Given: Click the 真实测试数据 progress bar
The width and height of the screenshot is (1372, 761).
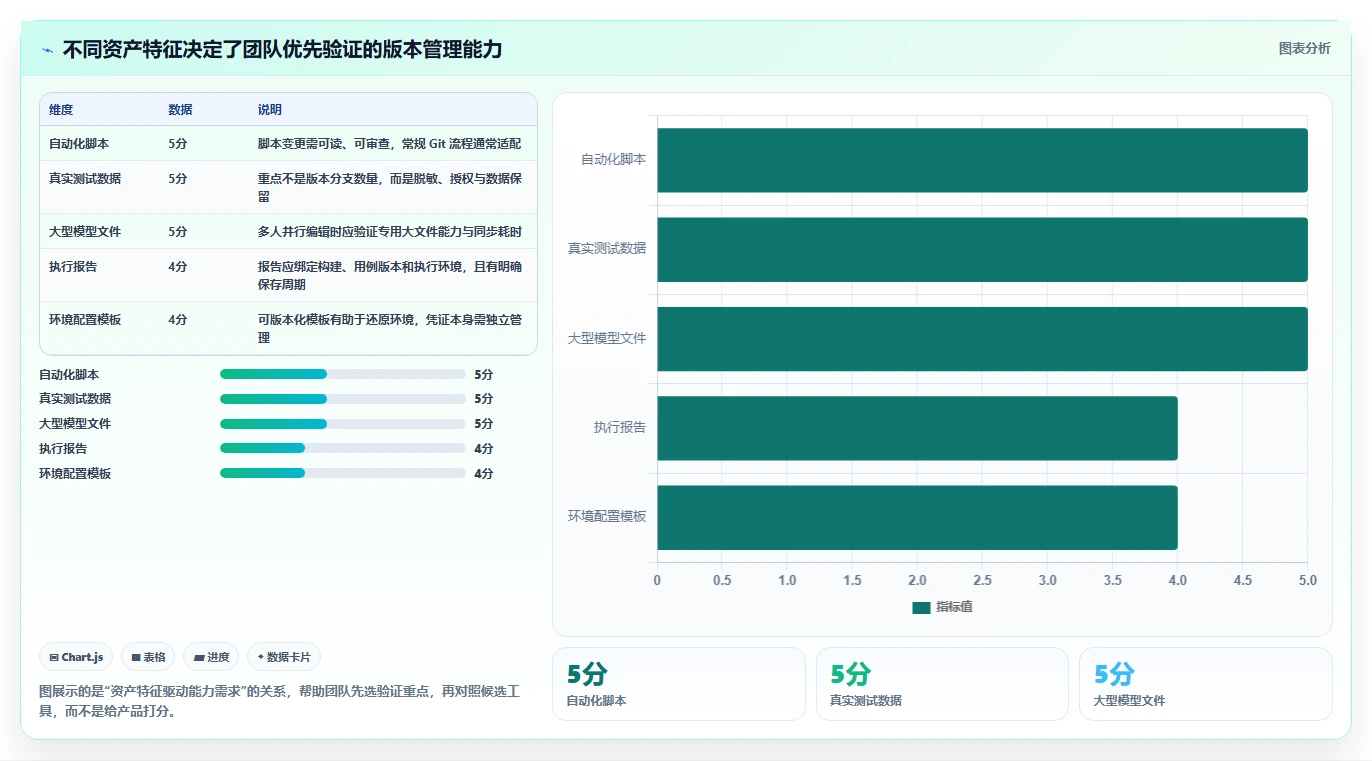Looking at the screenshot, I should (x=343, y=399).
